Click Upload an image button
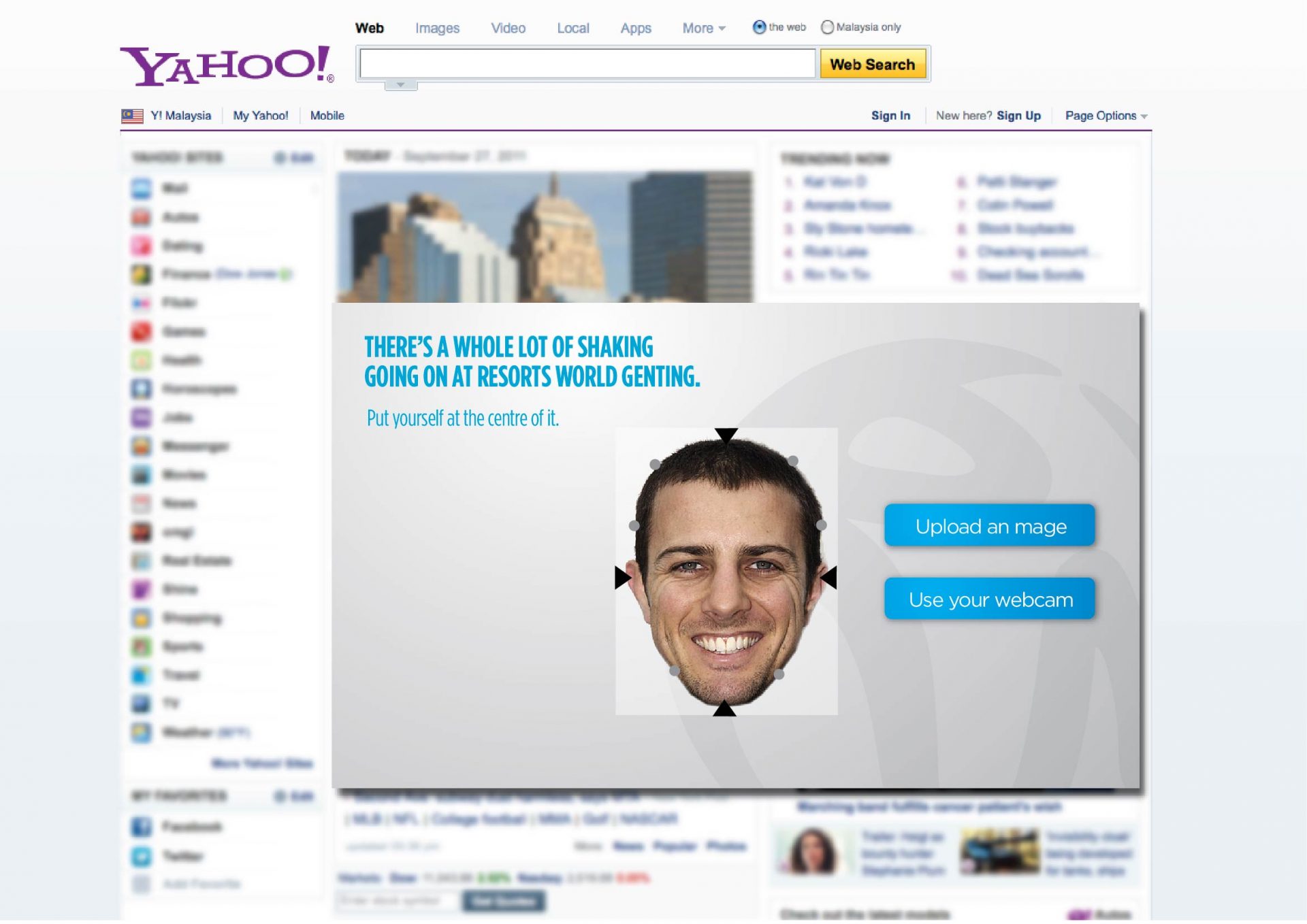The height and width of the screenshot is (924, 1307). (989, 526)
